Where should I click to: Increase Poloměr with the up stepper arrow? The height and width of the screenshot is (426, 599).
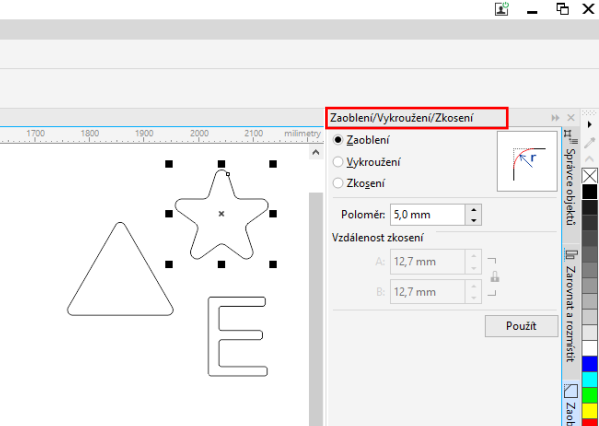click(x=473, y=210)
